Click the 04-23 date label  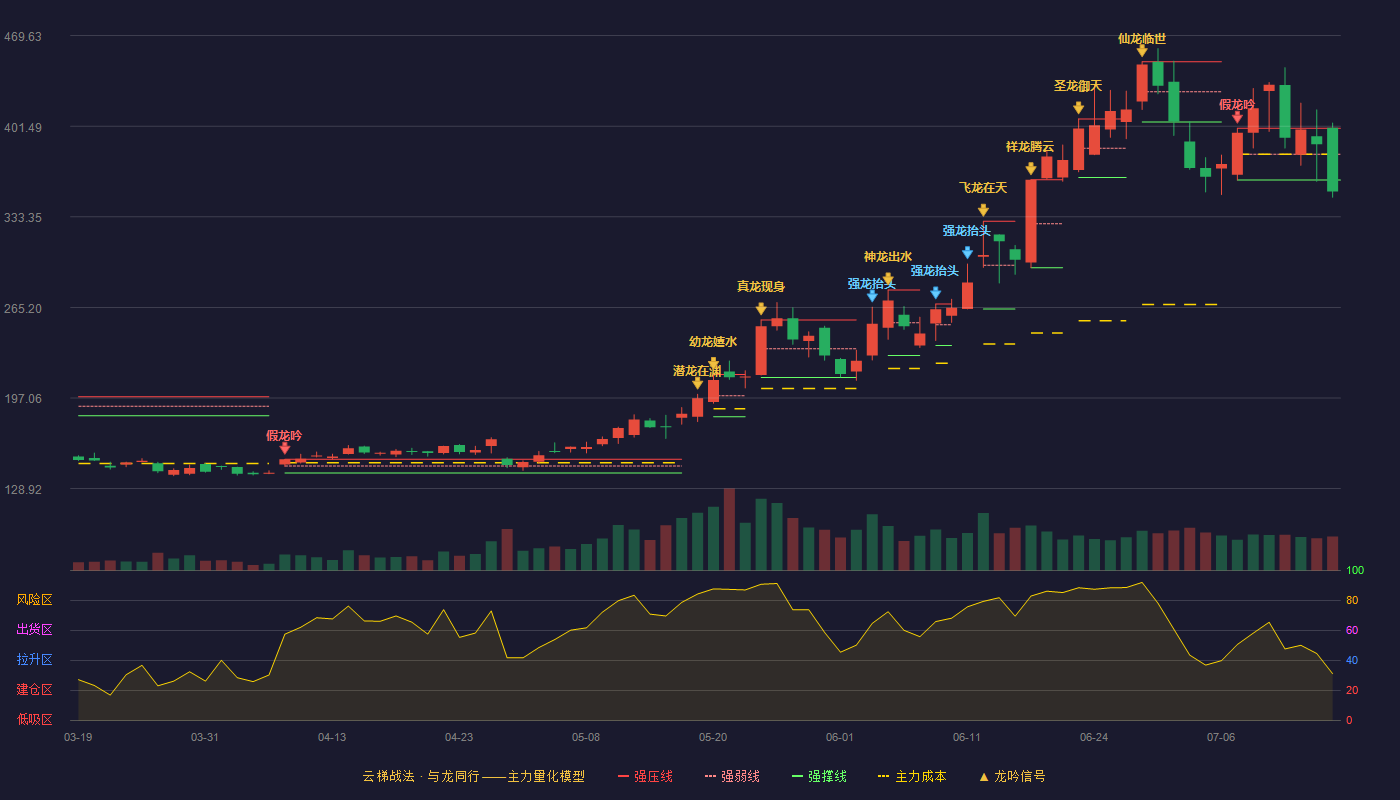(x=459, y=737)
